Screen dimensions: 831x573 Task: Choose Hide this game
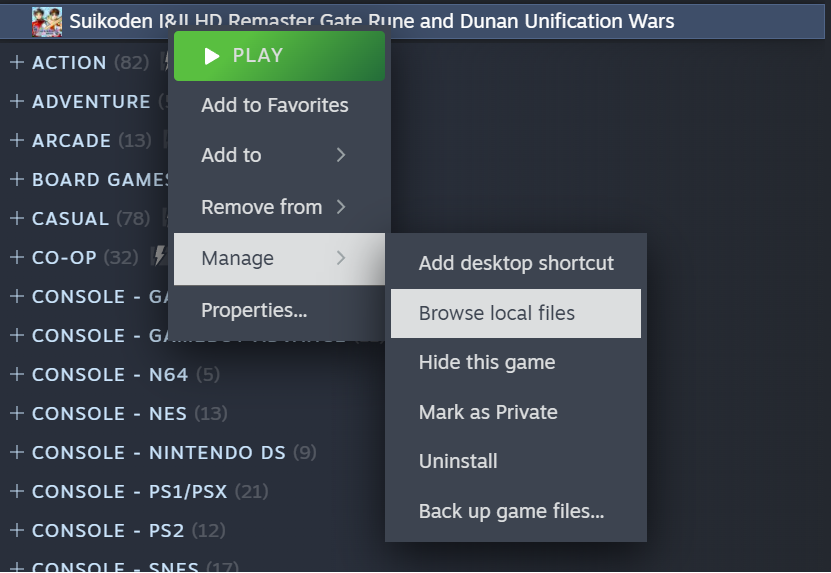click(x=487, y=362)
